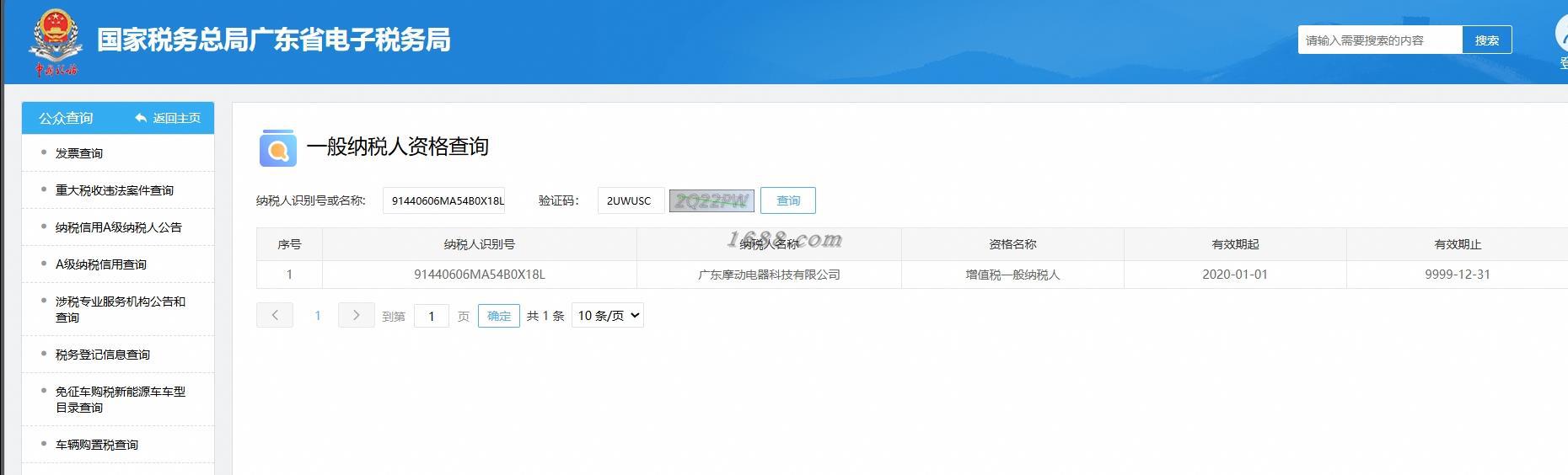Open 发票查询 in sidebar
Image resolution: width=1568 pixels, height=475 pixels.
pyautogui.click(x=79, y=153)
